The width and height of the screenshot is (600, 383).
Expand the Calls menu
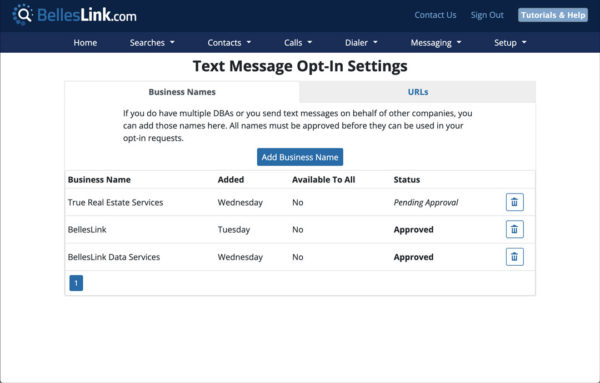click(x=298, y=42)
